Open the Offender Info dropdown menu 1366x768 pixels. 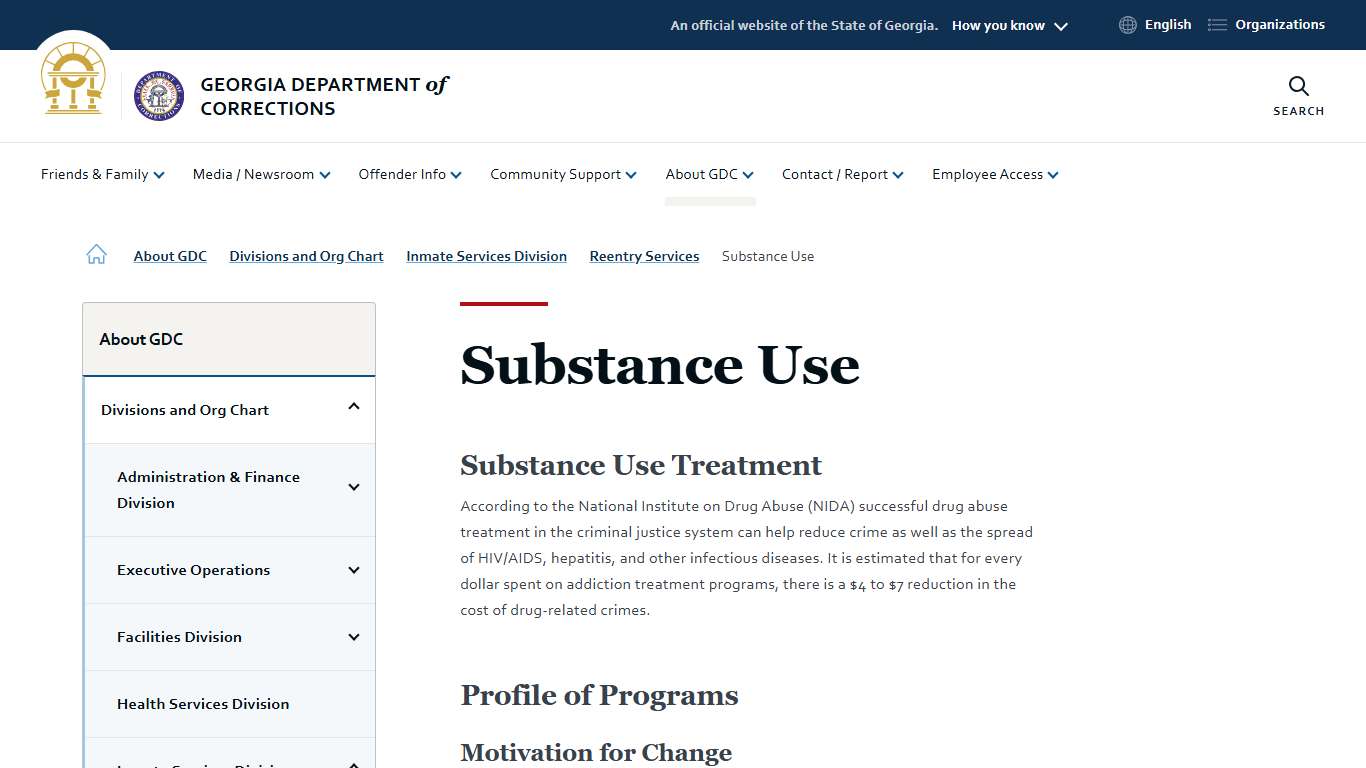pyautogui.click(x=409, y=174)
